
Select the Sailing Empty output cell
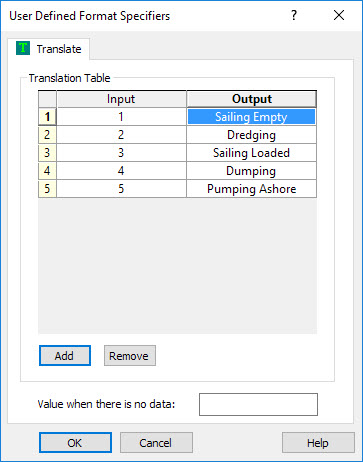251,117
